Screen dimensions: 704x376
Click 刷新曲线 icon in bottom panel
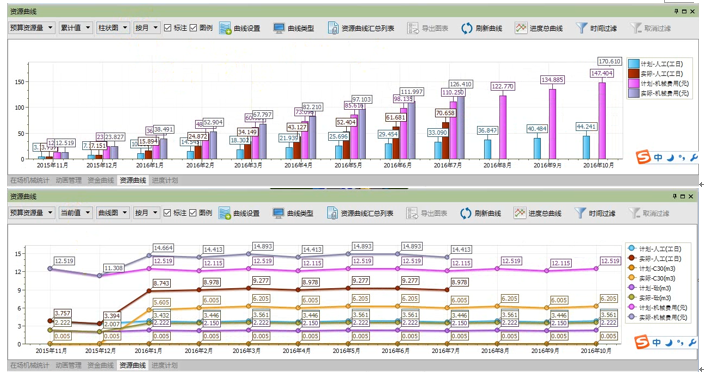(x=466, y=213)
